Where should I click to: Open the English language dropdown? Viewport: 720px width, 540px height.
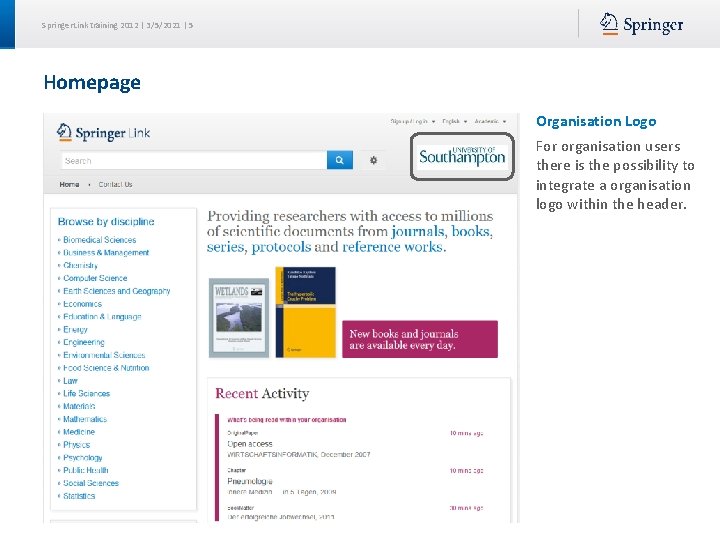pos(454,121)
